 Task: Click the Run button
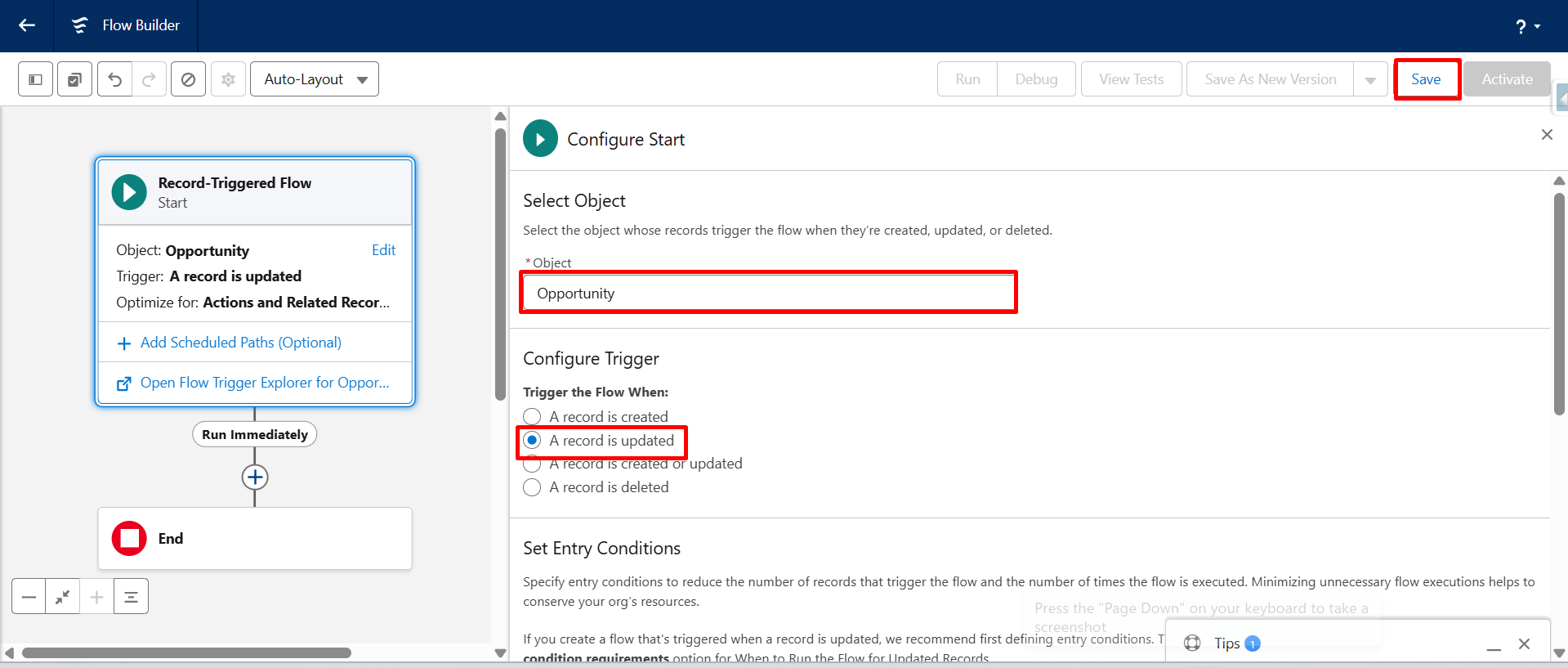coord(967,79)
